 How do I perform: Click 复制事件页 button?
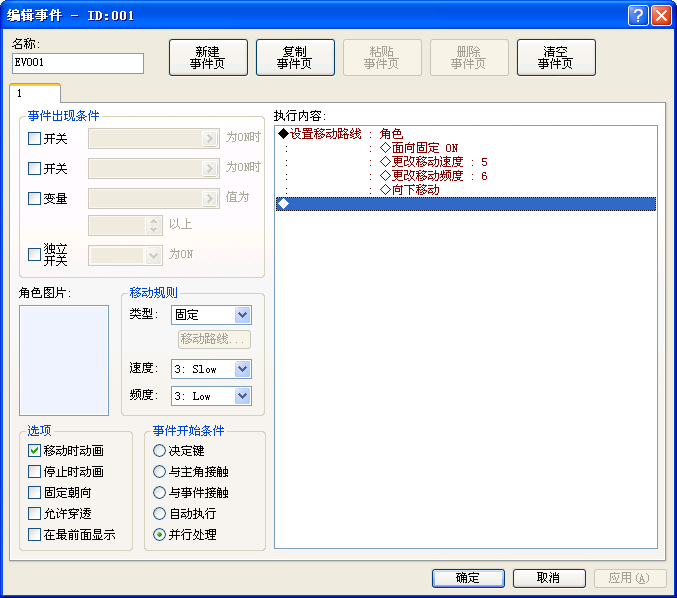pos(295,57)
